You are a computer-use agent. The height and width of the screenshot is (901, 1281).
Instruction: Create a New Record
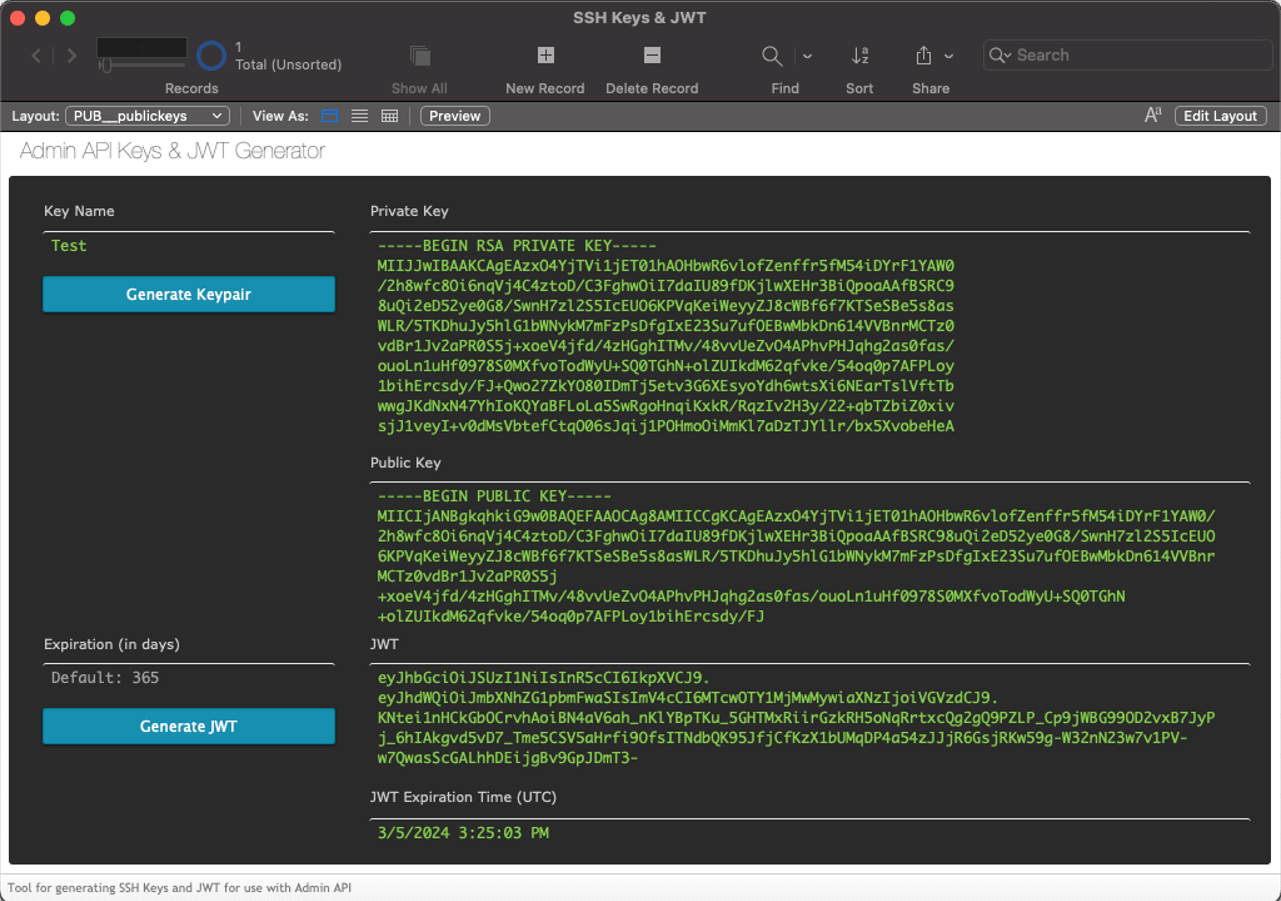(545, 56)
